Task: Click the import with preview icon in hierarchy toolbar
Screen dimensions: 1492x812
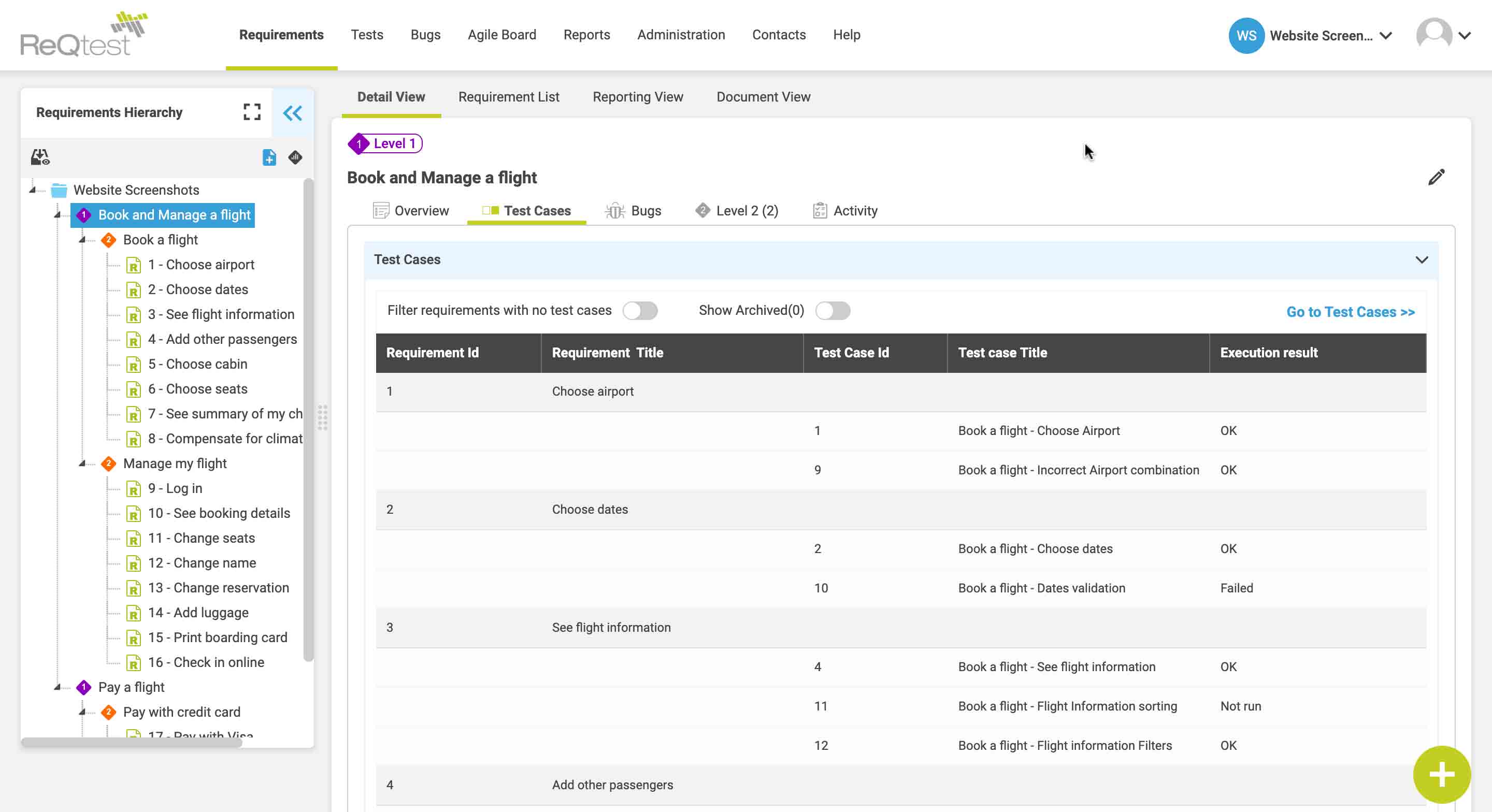Action: tap(39, 157)
